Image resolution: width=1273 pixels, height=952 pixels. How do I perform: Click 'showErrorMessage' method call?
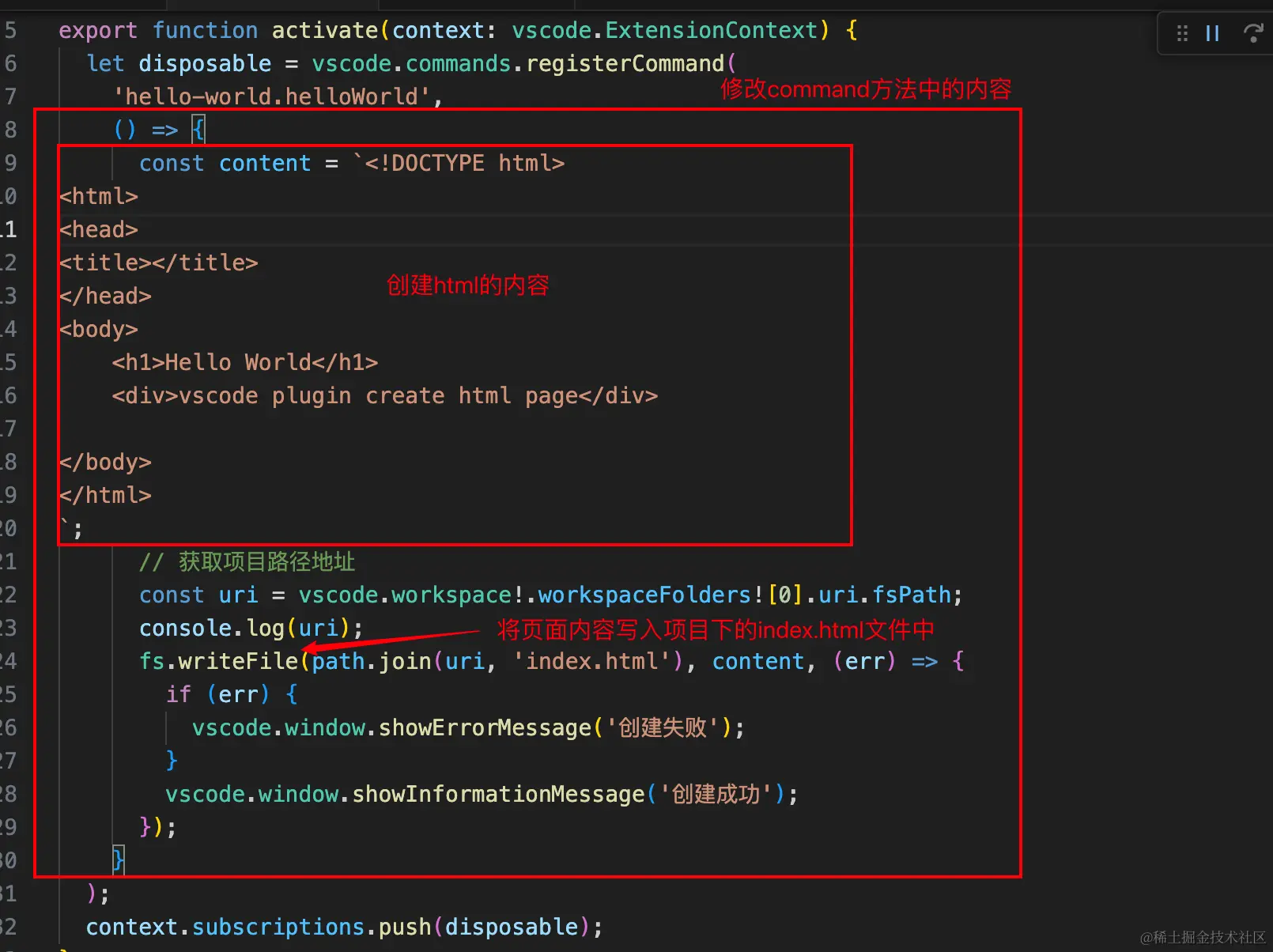click(x=485, y=727)
